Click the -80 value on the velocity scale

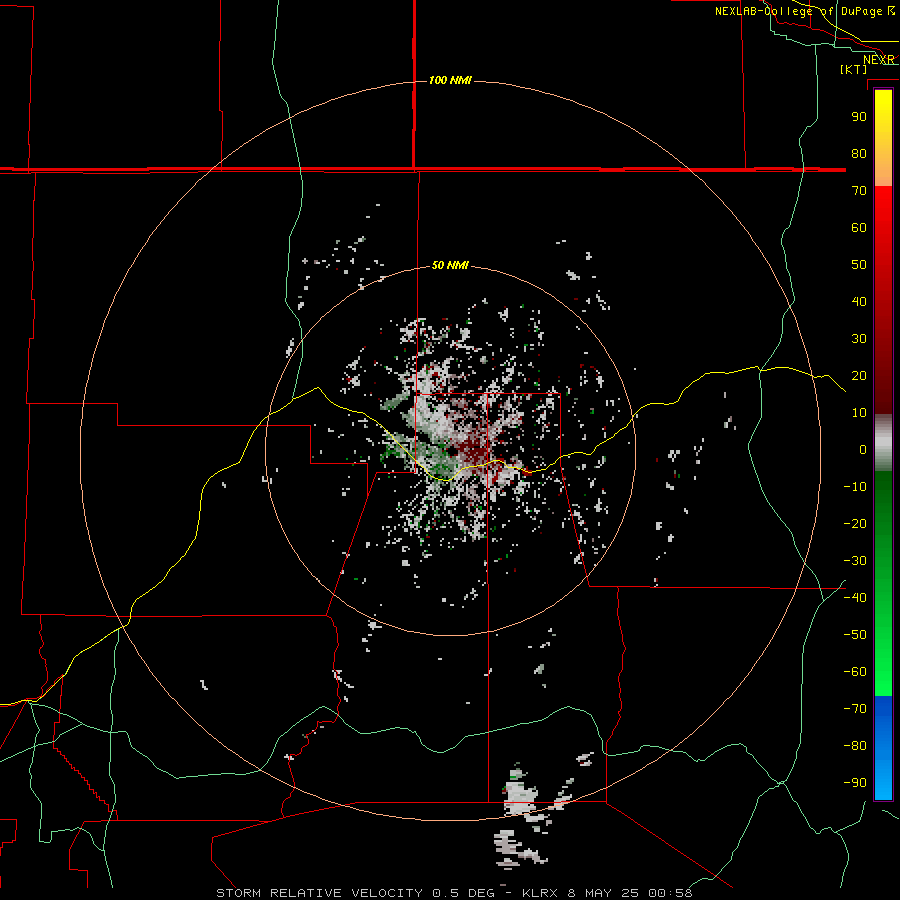855,746
